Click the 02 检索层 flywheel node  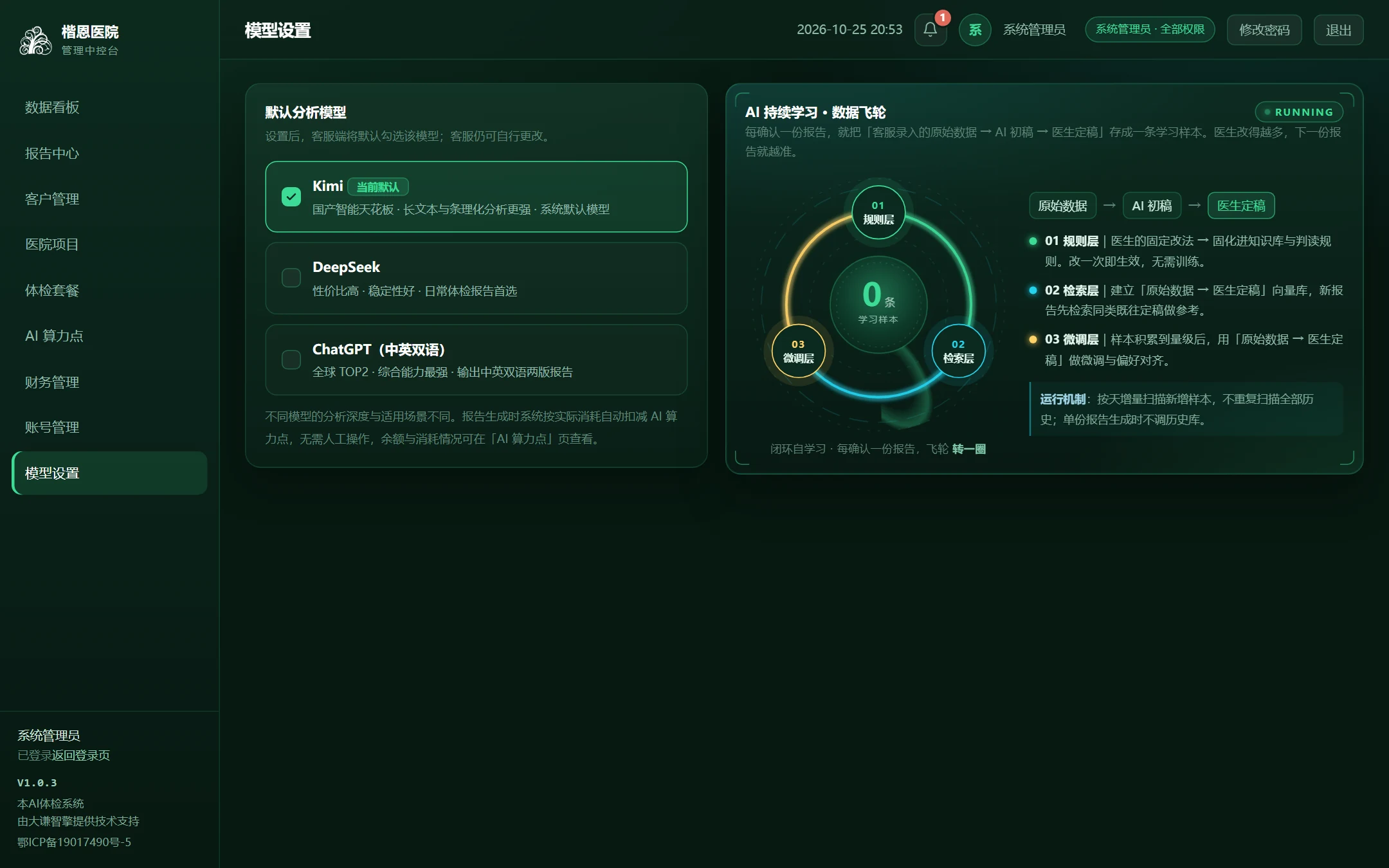958,351
